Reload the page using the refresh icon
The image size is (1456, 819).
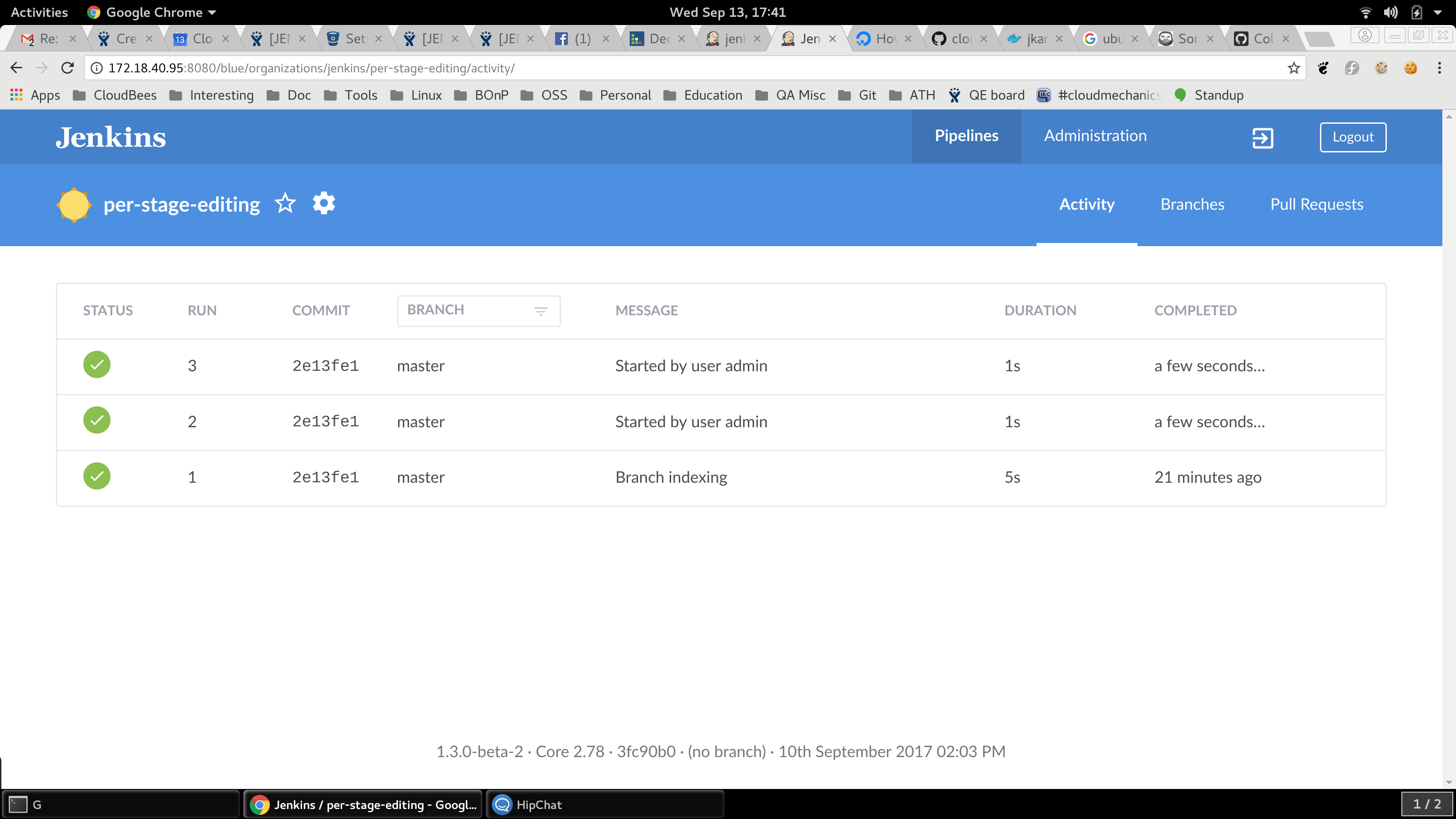[67, 68]
